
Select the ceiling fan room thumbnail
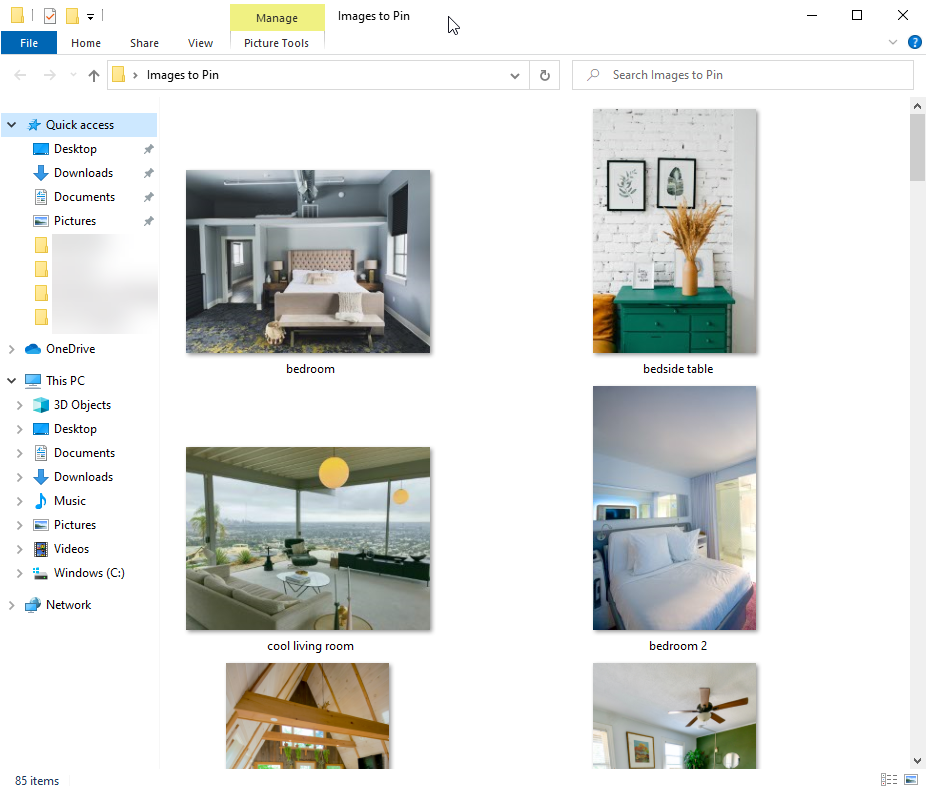tap(675, 716)
